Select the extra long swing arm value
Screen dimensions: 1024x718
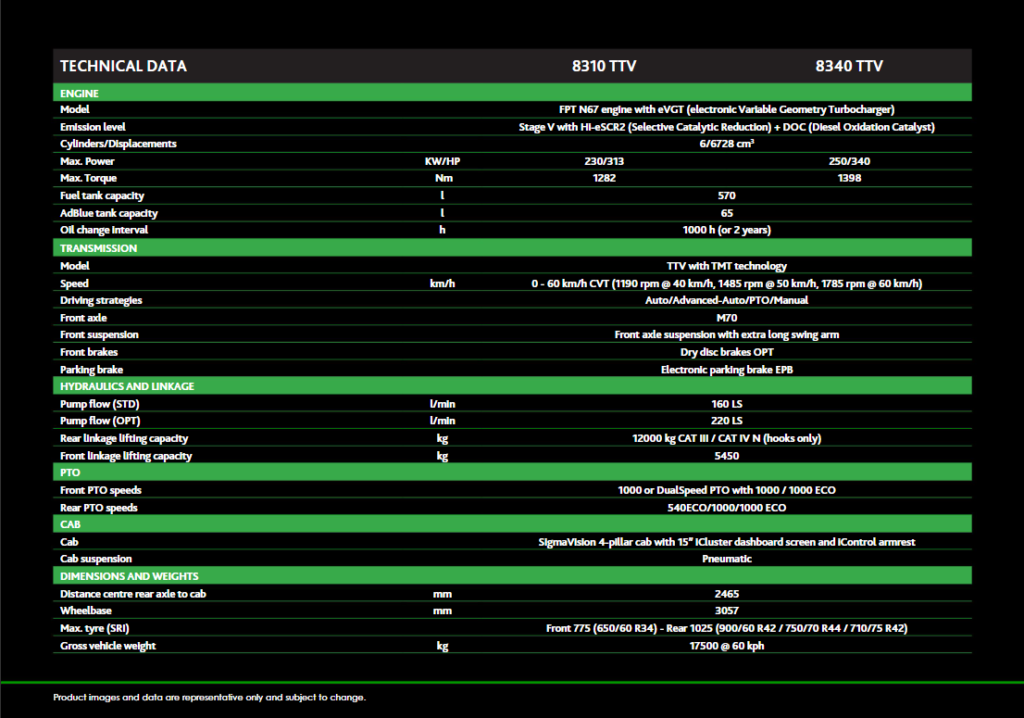click(x=727, y=335)
